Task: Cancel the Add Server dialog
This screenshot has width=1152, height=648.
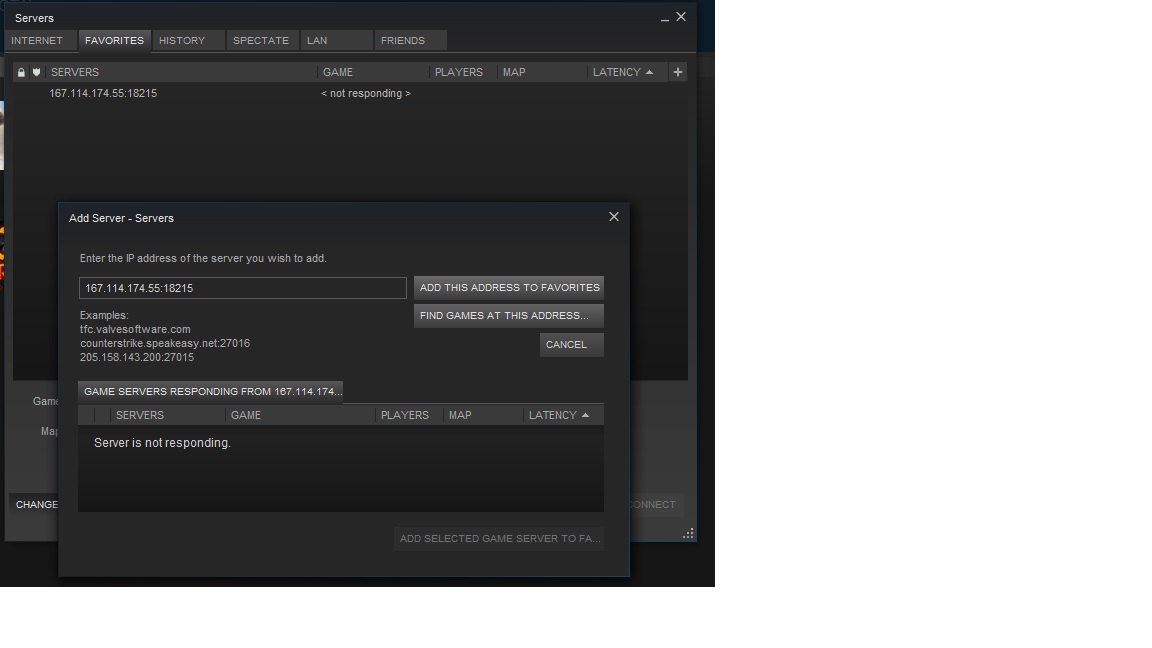Action: pyautogui.click(x=572, y=345)
